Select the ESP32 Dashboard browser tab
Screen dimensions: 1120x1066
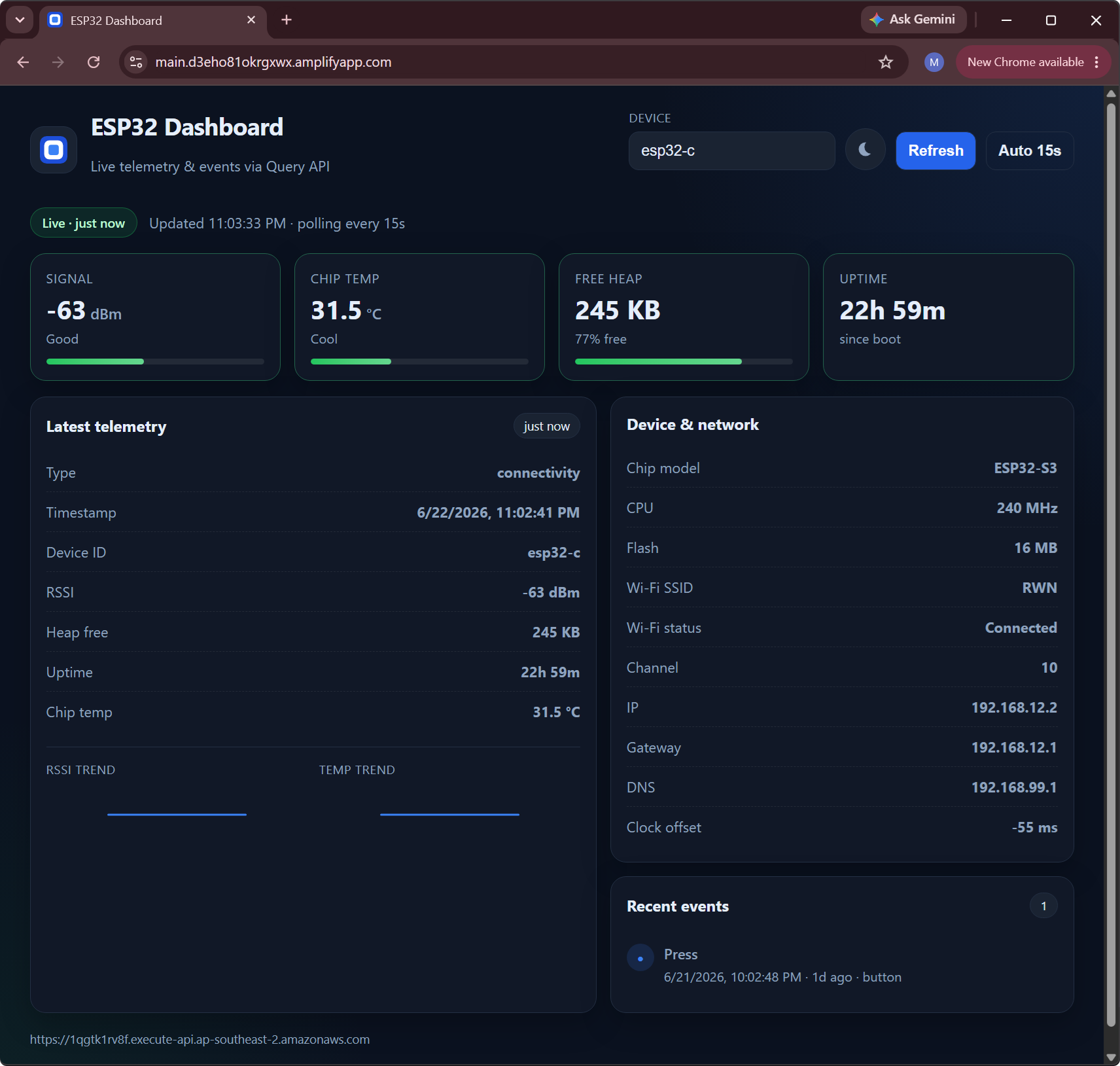point(152,20)
